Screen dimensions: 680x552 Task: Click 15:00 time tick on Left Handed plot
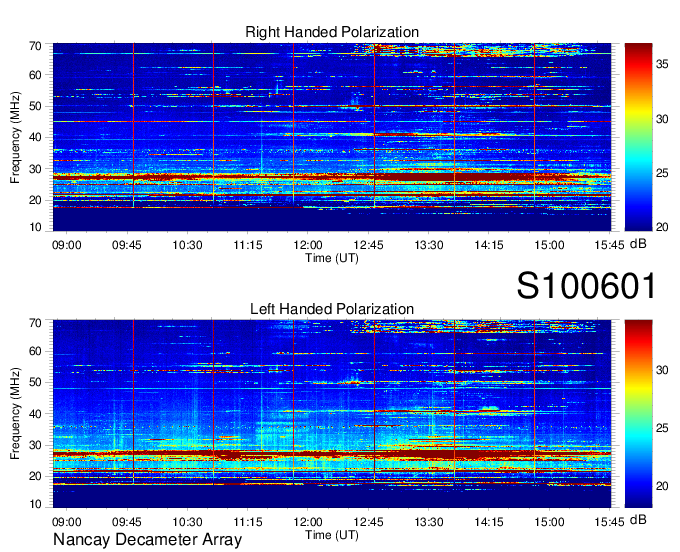pyautogui.click(x=549, y=522)
